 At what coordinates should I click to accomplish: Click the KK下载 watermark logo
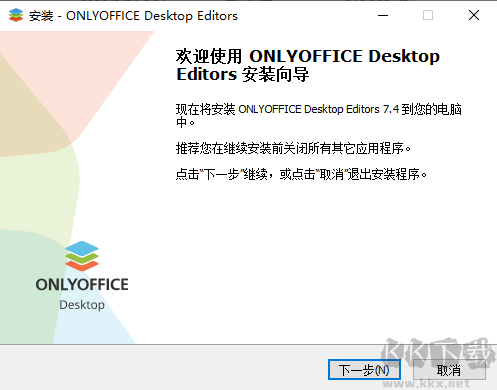pos(438,354)
